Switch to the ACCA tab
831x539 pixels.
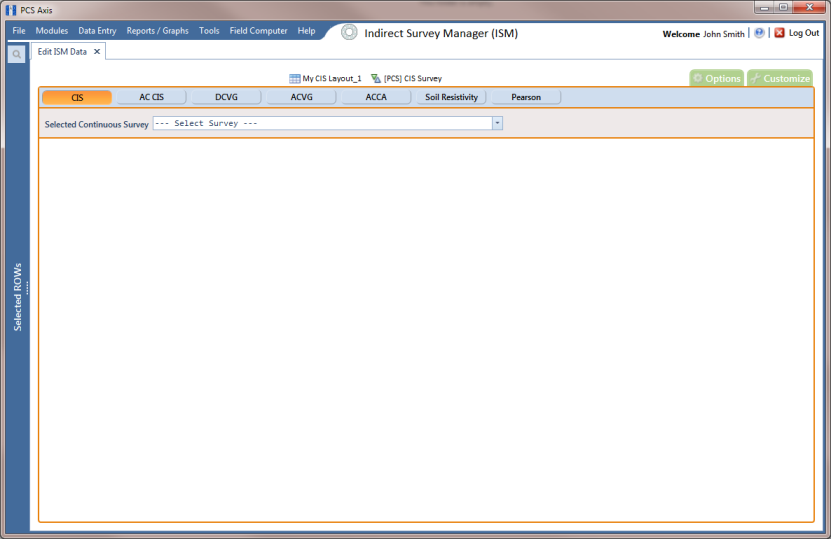point(376,98)
